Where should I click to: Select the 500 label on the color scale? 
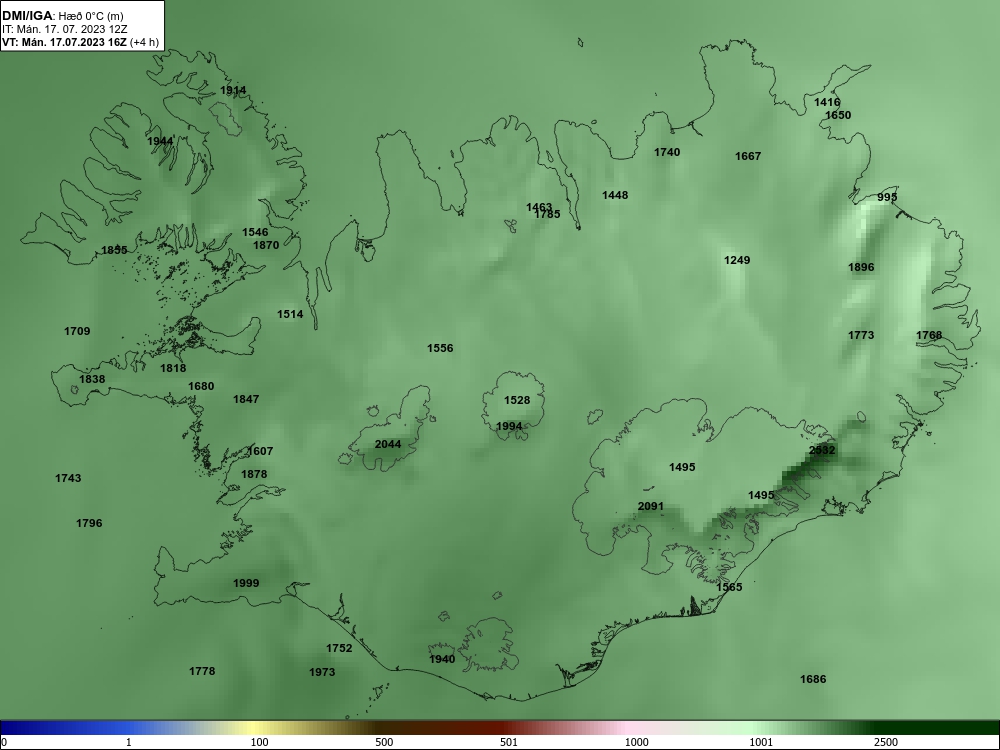384,742
